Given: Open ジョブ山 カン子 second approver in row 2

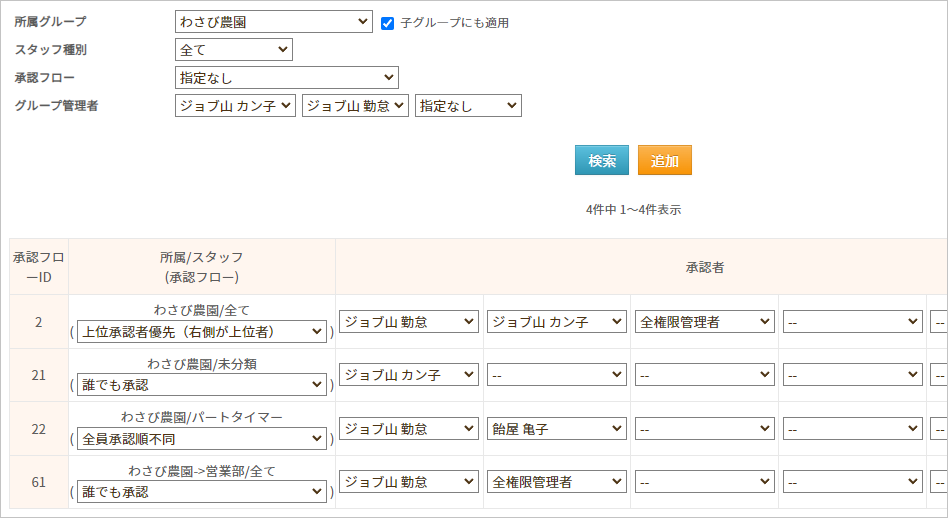Looking at the screenshot, I should (557, 321).
